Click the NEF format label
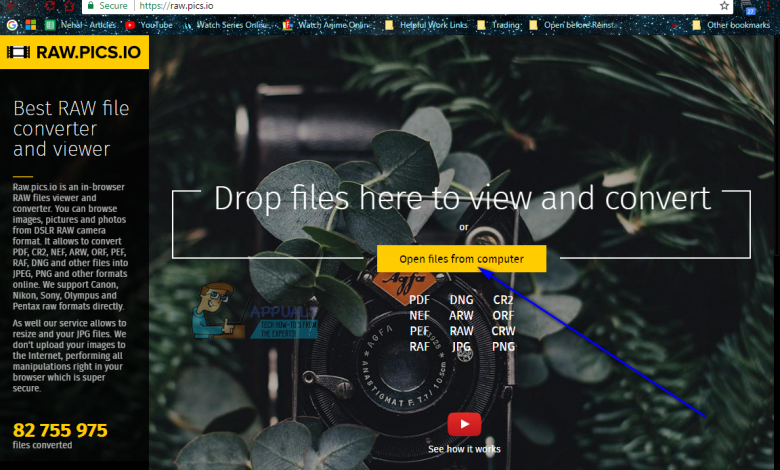Screen dimensions: 780x470 pyautogui.click(x=419, y=315)
